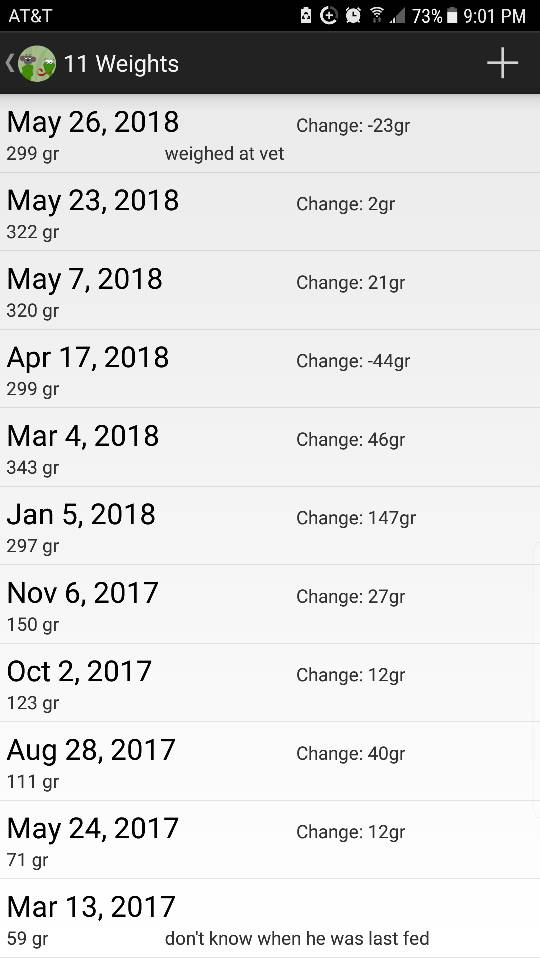Select the Nov 6, 2017 entry
This screenshot has width=540, height=960.
tap(270, 604)
